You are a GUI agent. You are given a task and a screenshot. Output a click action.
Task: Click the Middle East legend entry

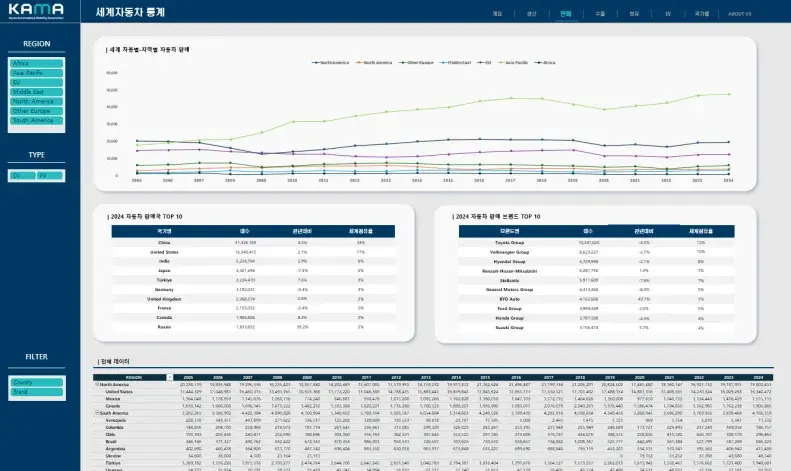(456, 63)
